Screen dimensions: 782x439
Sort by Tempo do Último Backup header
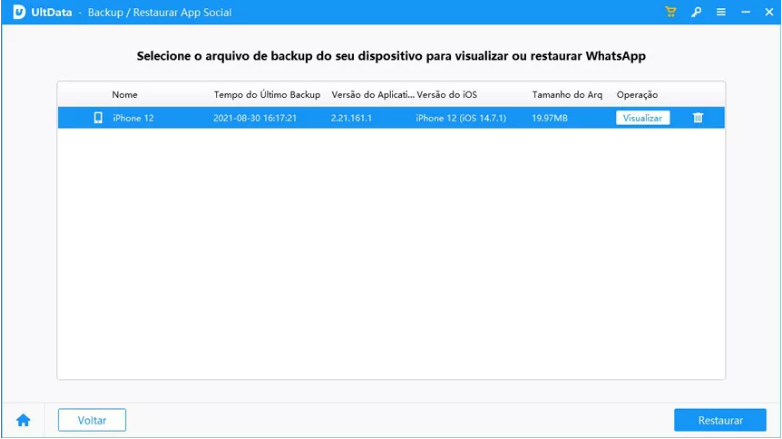[267, 94]
